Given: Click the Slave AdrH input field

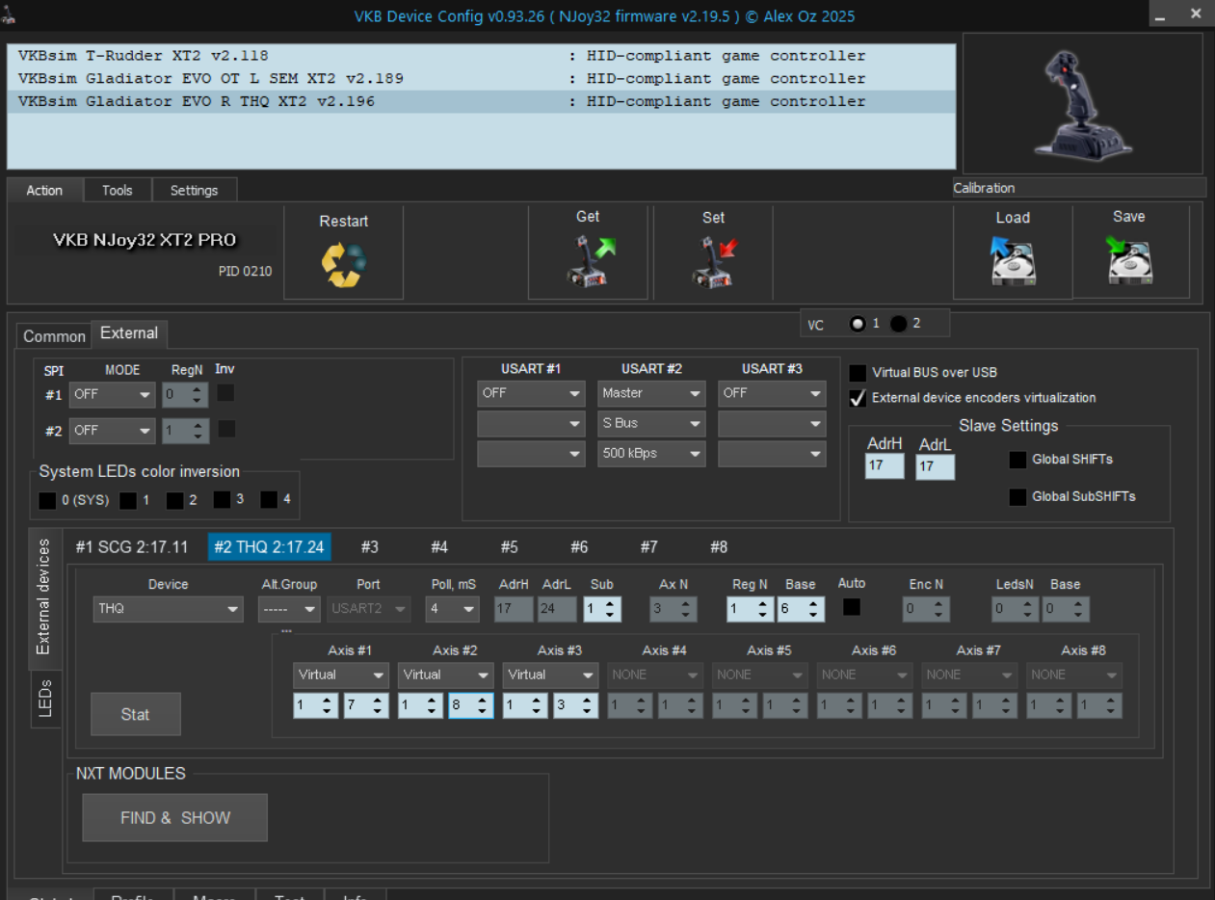Looking at the screenshot, I should [885, 466].
